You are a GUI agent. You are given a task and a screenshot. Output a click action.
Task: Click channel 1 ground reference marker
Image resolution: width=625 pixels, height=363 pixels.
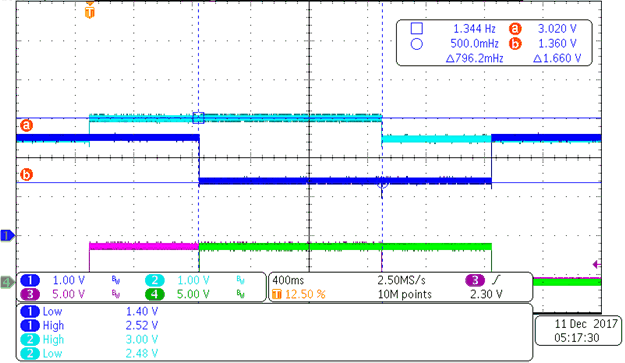(x=7, y=235)
